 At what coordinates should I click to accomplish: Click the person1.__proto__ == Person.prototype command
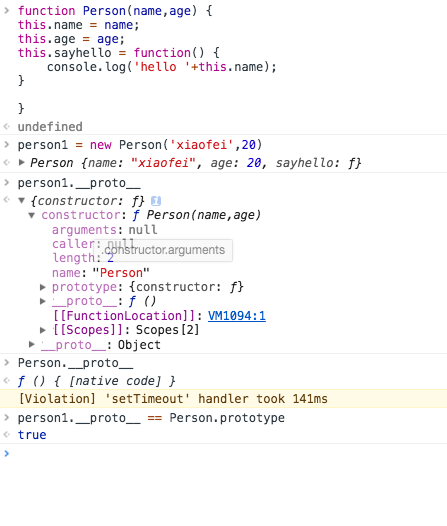tap(151, 418)
